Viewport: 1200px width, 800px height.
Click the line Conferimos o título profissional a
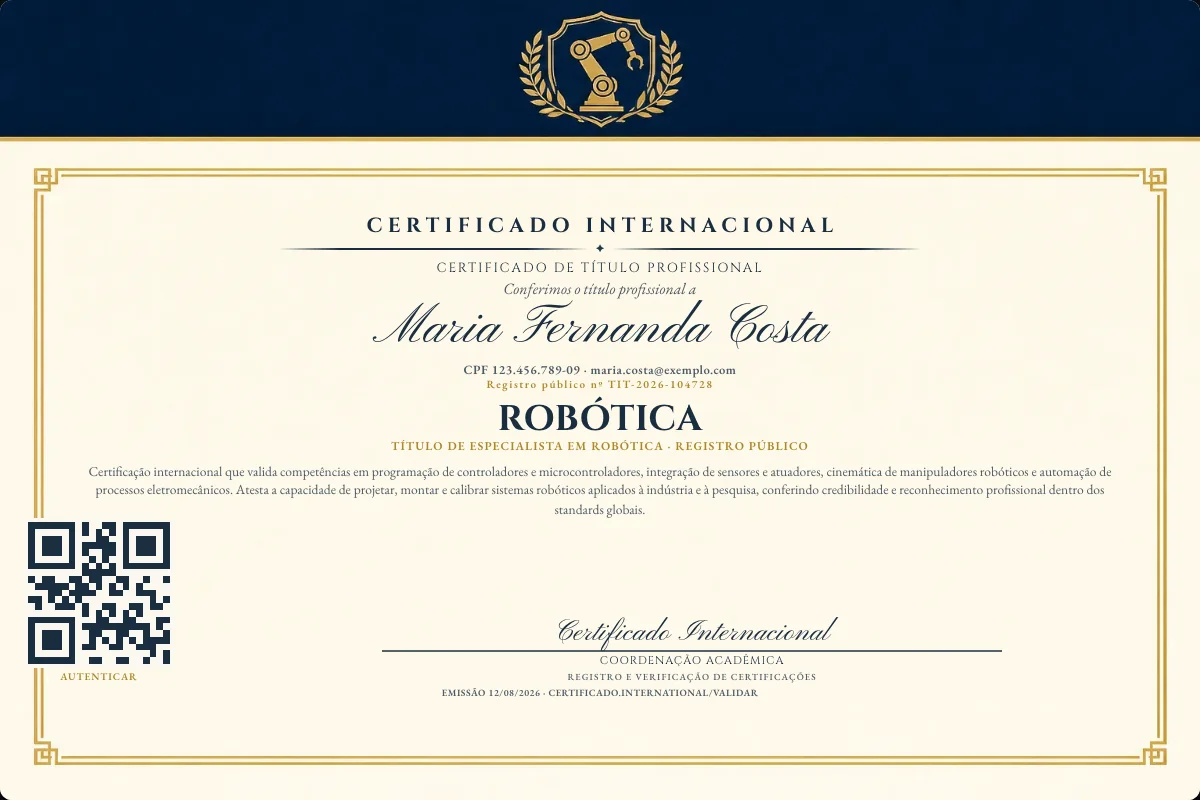pos(600,289)
